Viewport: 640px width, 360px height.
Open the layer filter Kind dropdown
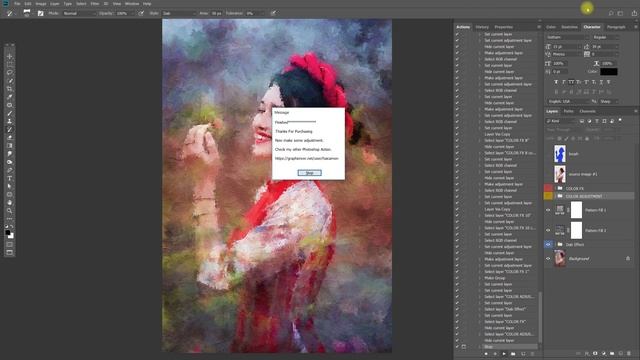coord(562,121)
